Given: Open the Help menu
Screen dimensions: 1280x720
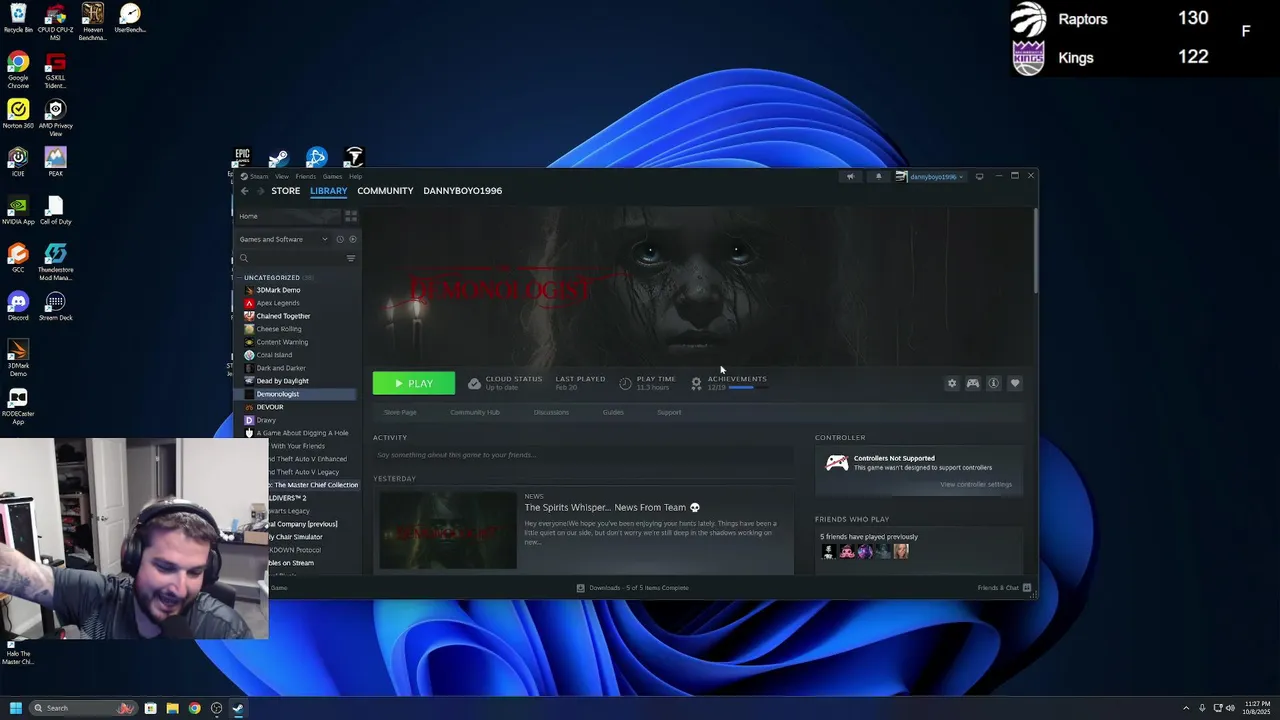Looking at the screenshot, I should tap(355, 176).
